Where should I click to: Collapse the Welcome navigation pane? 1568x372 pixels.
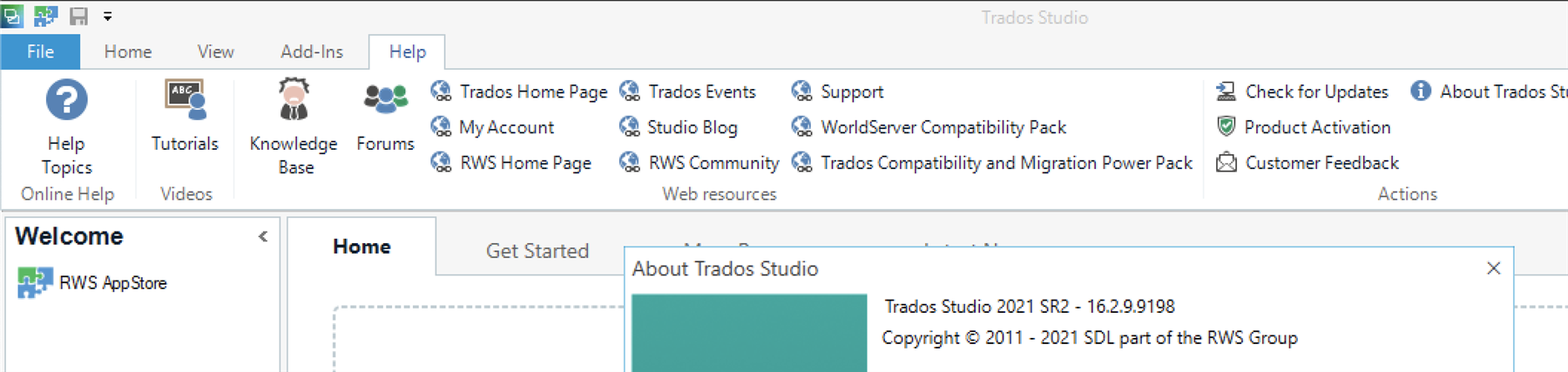pyautogui.click(x=263, y=236)
